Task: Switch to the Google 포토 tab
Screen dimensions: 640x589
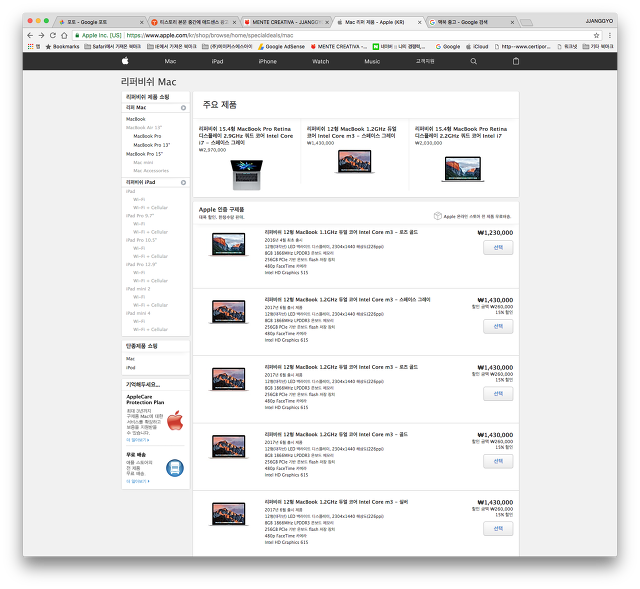Action: pos(101,22)
